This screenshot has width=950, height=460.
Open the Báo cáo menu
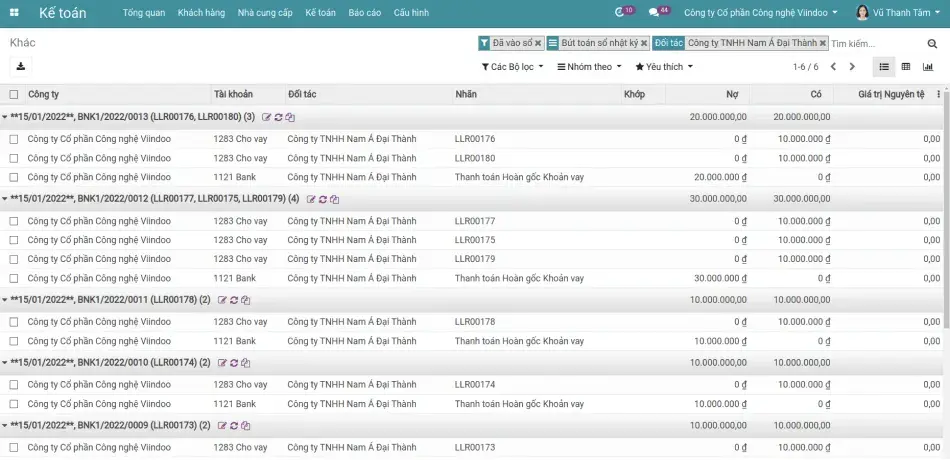pyautogui.click(x=365, y=13)
